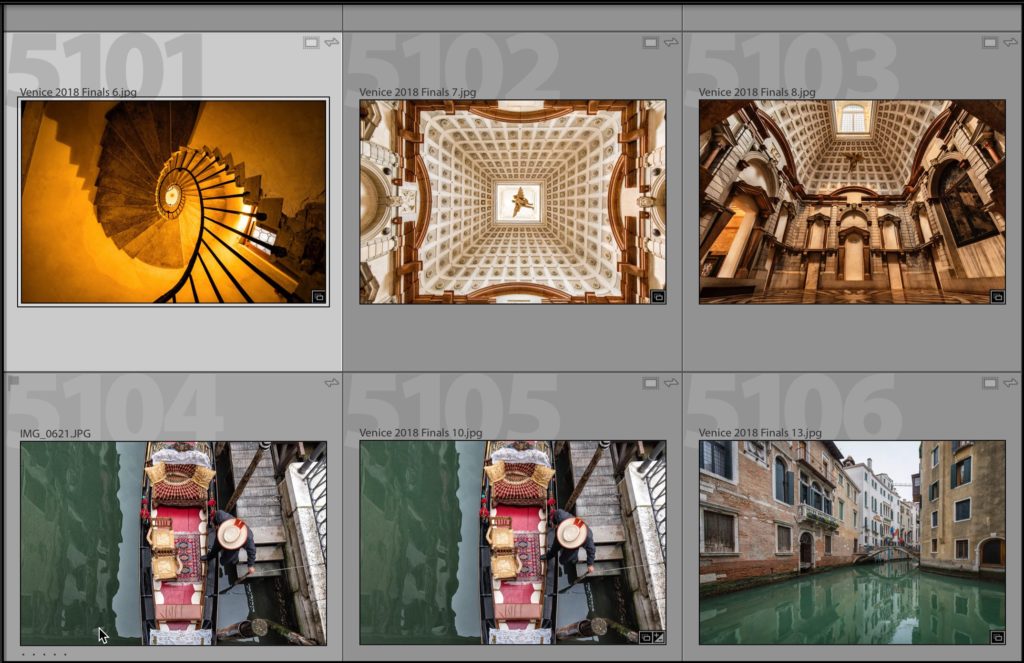Click the flag icon on IMG_0621.JPG cell

(x=13, y=382)
